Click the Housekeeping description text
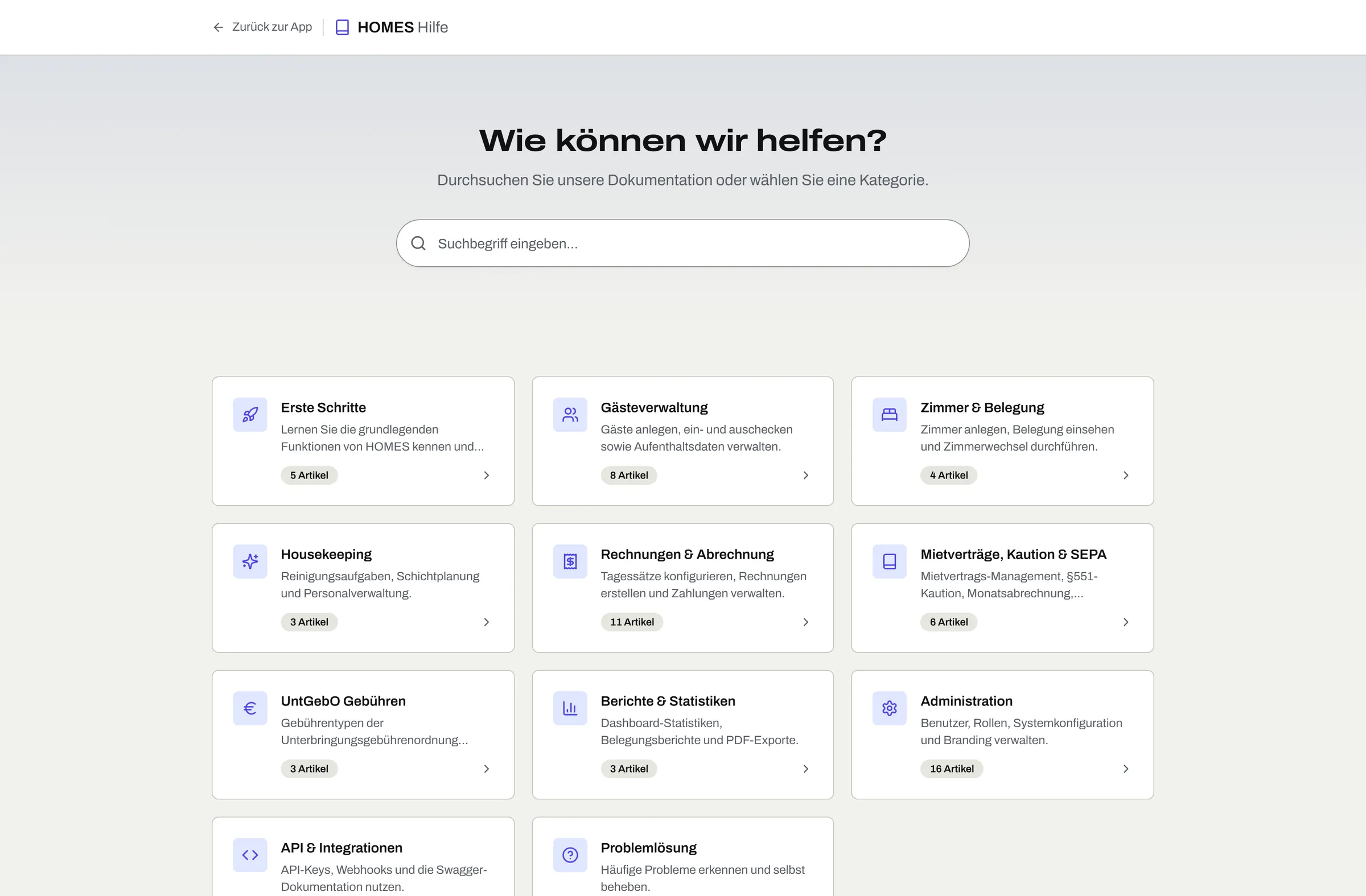This screenshot has width=1366, height=896. tap(380, 584)
